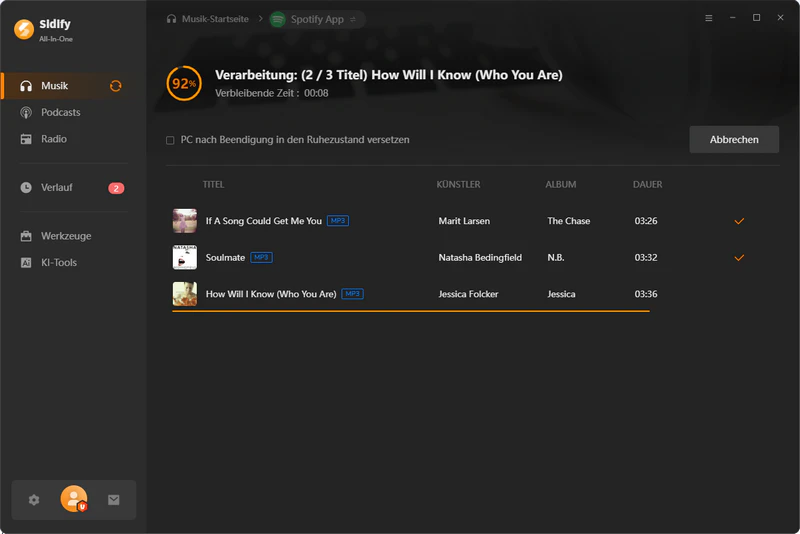Open the Verlauf history page
The width and height of the screenshot is (800, 534).
click(56, 187)
